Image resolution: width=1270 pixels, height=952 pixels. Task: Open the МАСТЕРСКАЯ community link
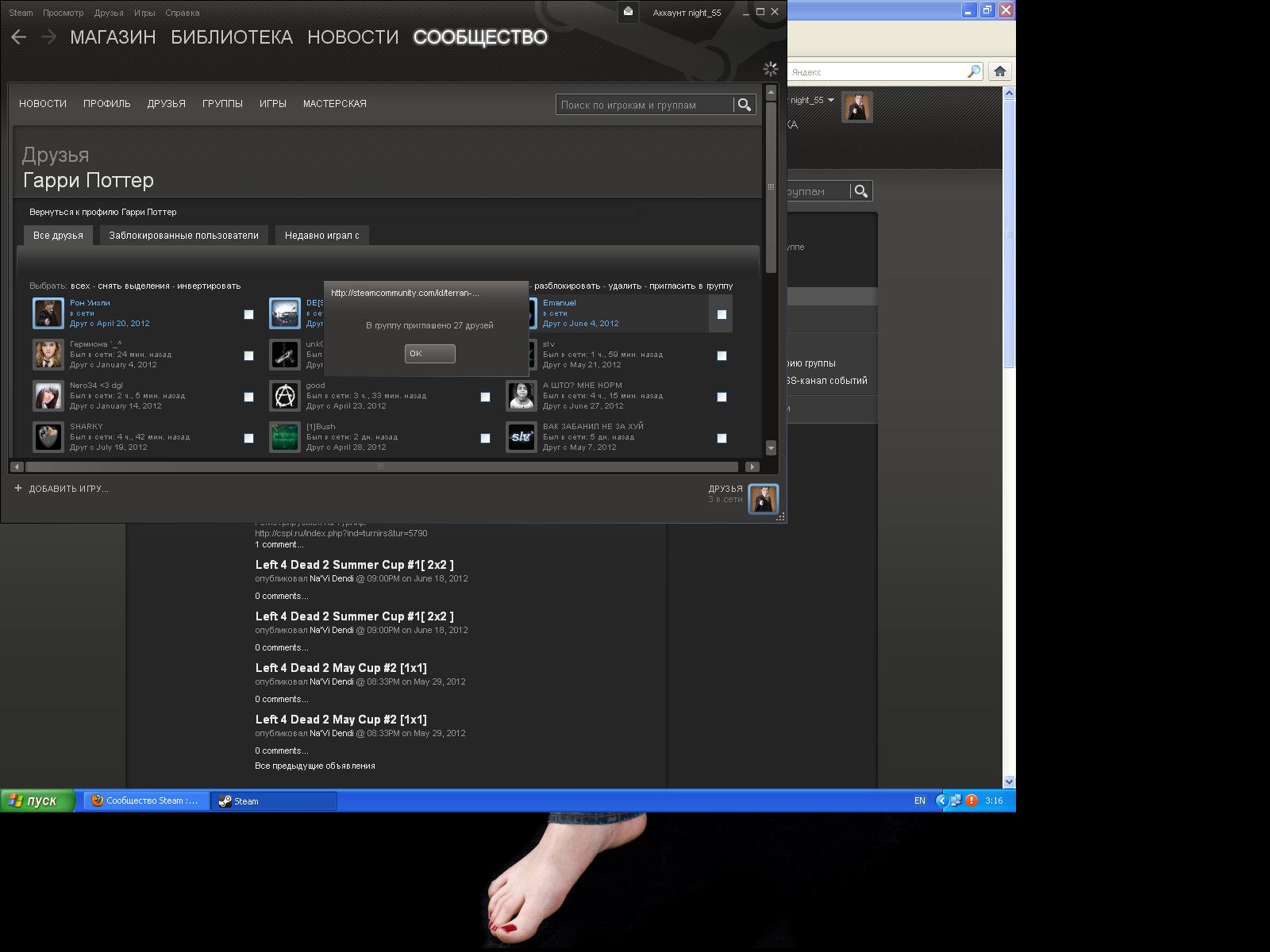(x=335, y=104)
